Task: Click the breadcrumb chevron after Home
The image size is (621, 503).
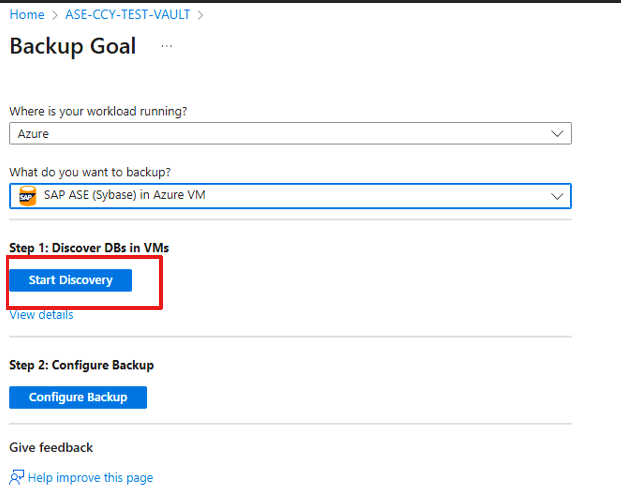Action: tap(55, 15)
